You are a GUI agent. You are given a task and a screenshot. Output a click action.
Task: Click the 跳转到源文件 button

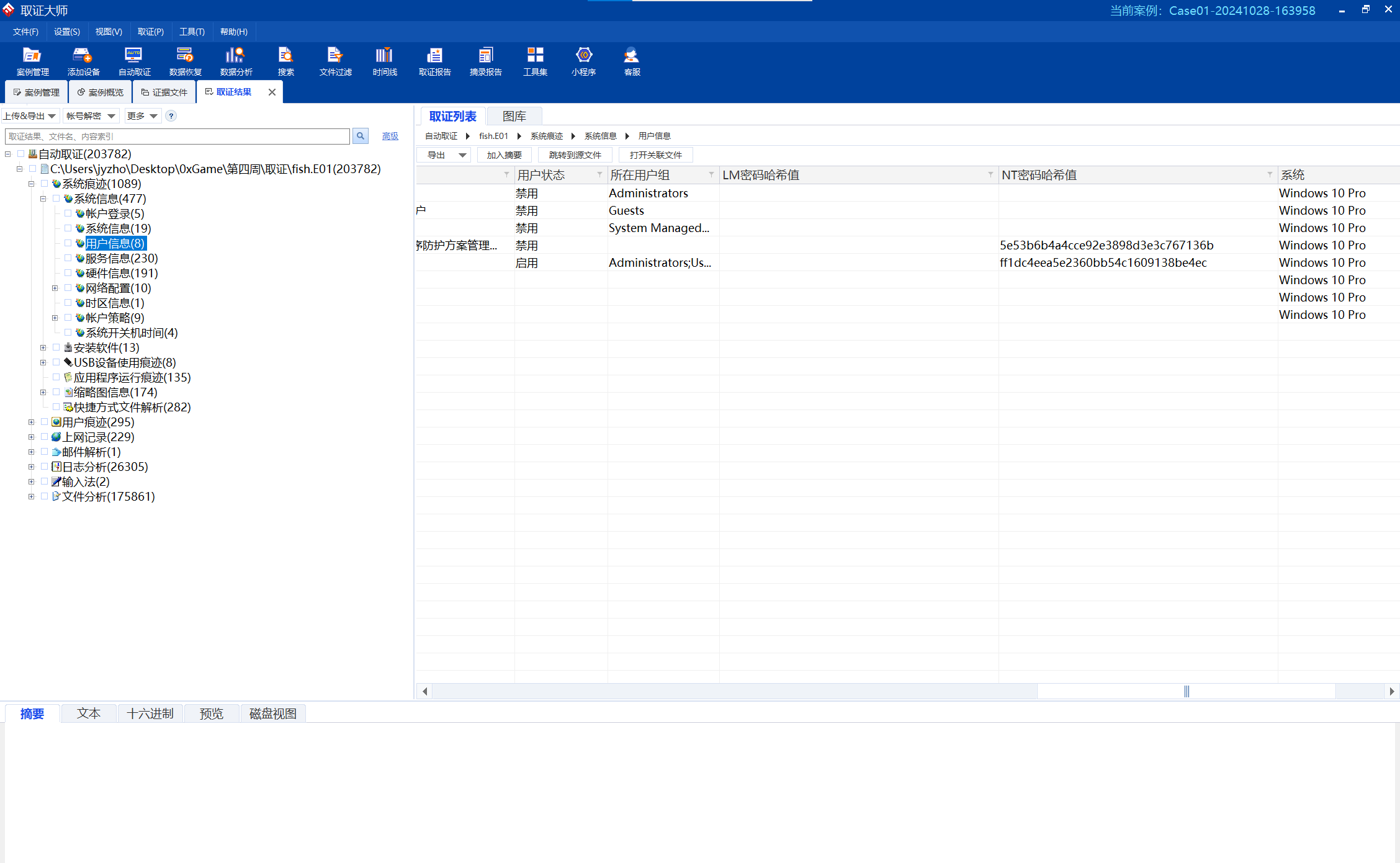tap(575, 155)
